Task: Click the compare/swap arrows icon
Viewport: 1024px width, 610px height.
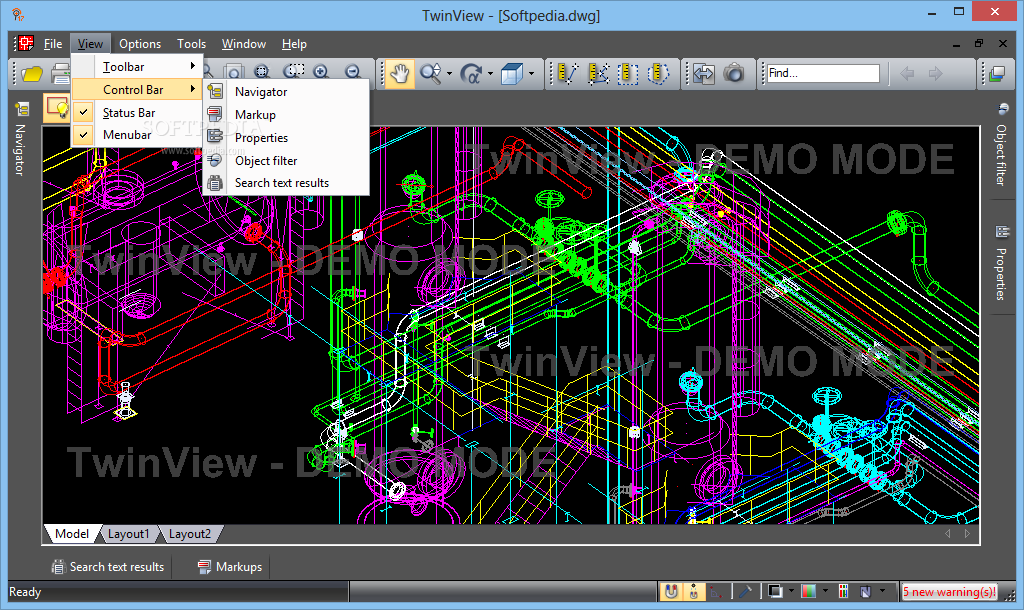Action: [x=703, y=74]
